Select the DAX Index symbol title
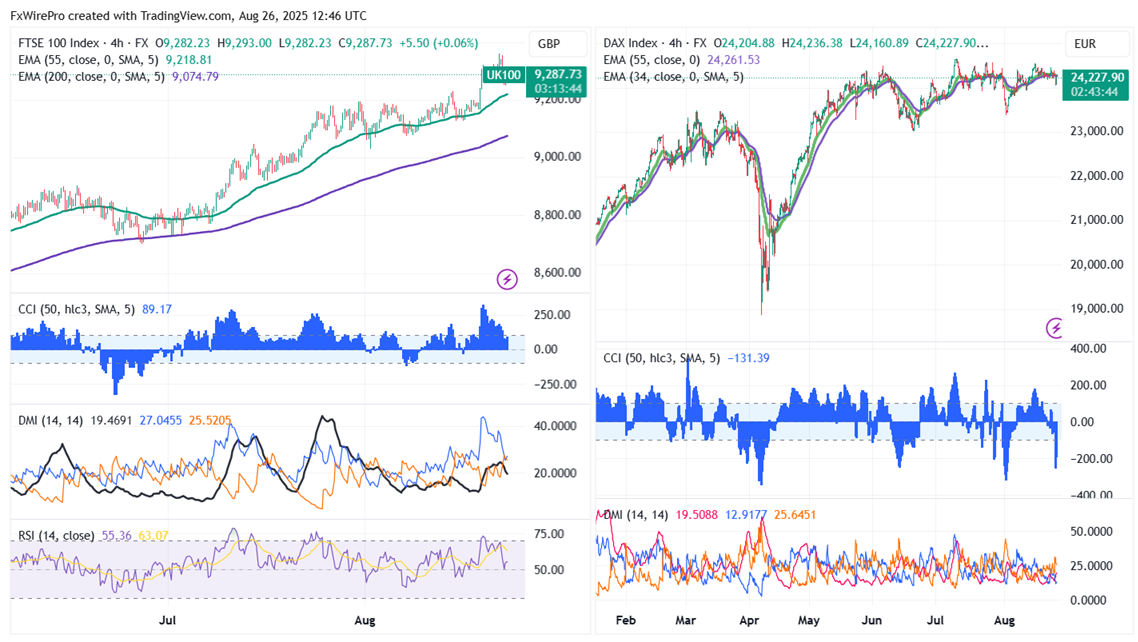The image size is (1138, 642). coord(631,44)
